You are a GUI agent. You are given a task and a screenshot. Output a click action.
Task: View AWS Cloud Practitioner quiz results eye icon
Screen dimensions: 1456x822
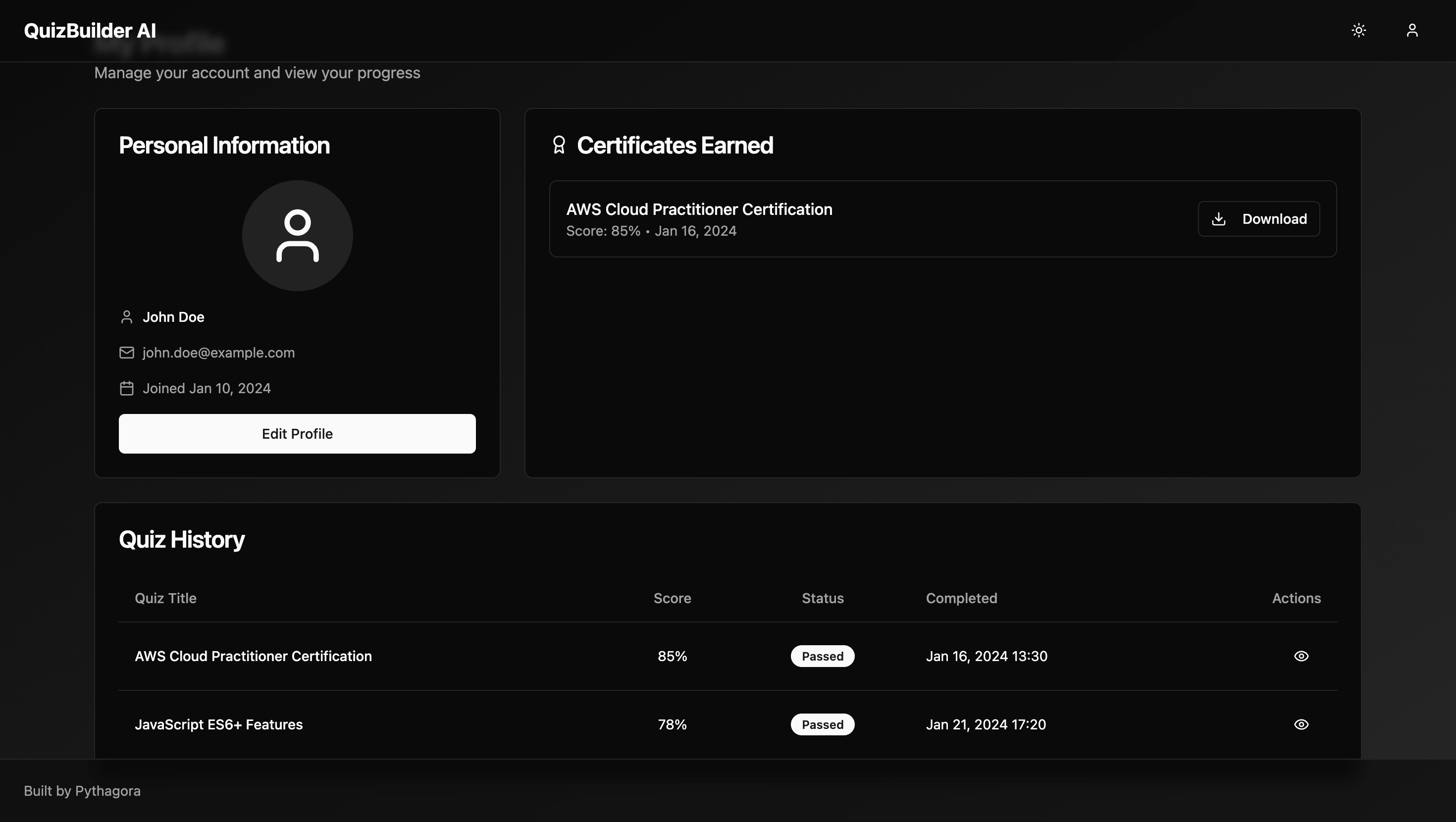[x=1301, y=656]
